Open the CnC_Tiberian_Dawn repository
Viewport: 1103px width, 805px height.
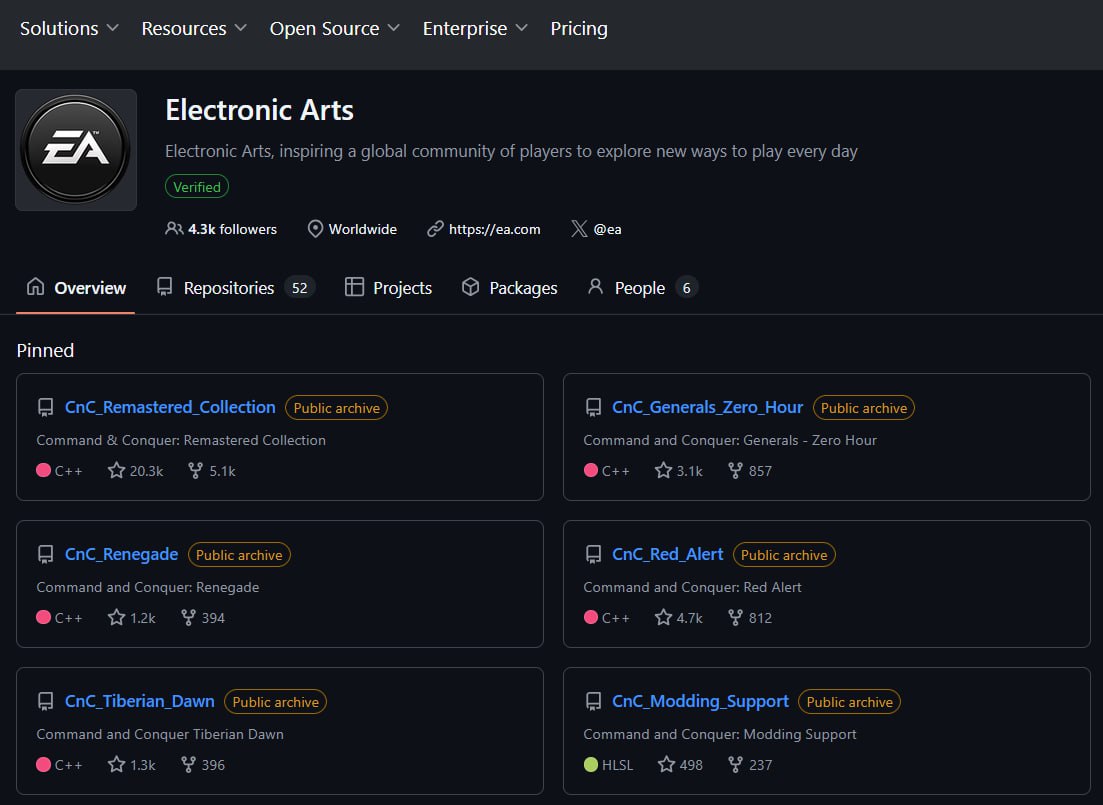tap(139, 702)
